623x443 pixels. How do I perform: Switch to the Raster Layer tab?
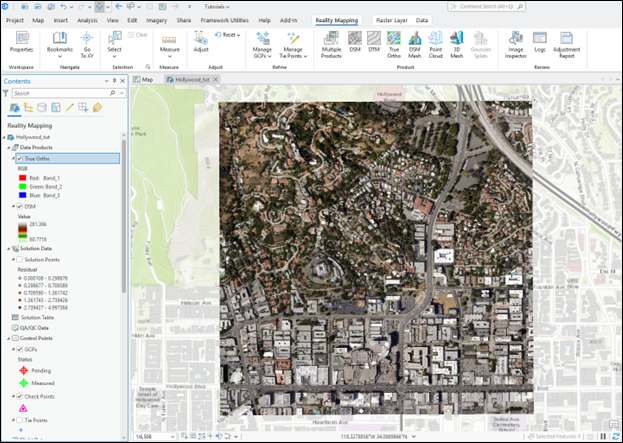click(x=392, y=20)
